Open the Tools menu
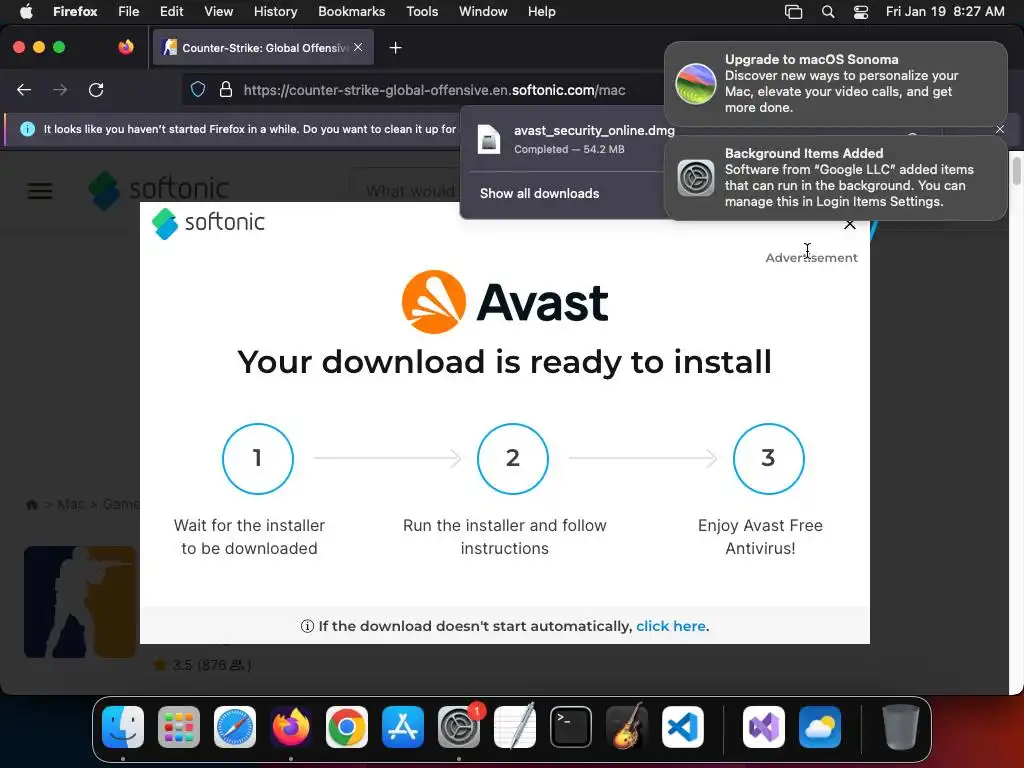 tap(422, 11)
